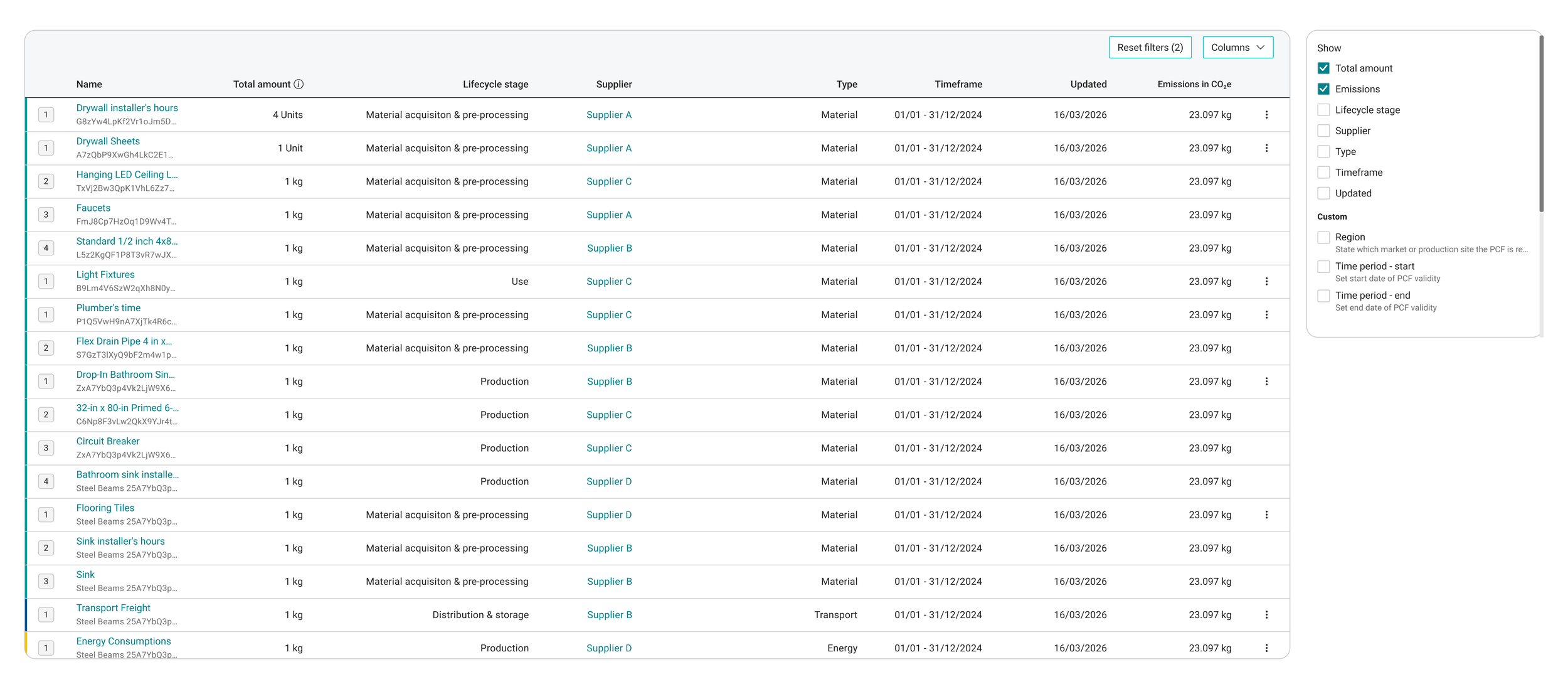Open the Drywall installer's hours item

[127, 108]
